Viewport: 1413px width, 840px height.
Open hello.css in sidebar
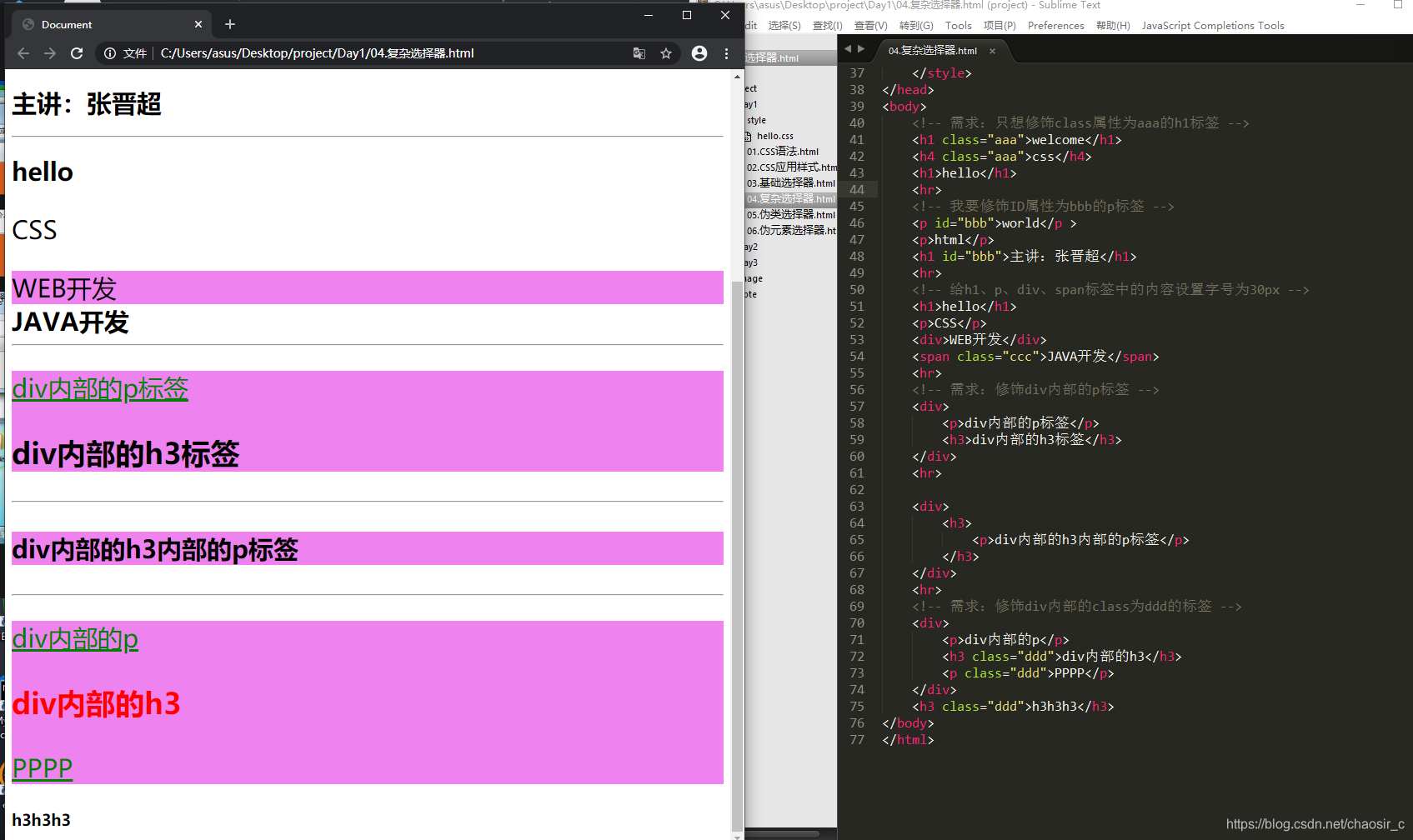tap(774, 136)
